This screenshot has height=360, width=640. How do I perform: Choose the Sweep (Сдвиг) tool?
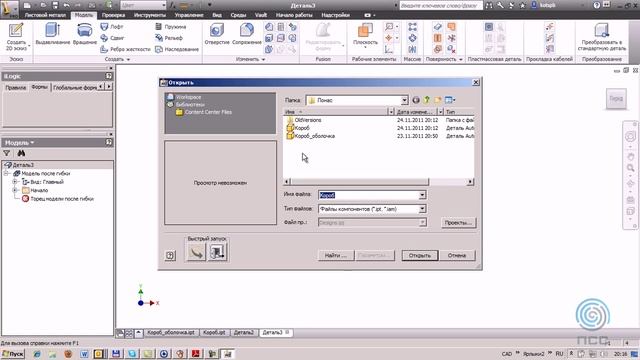112,38
